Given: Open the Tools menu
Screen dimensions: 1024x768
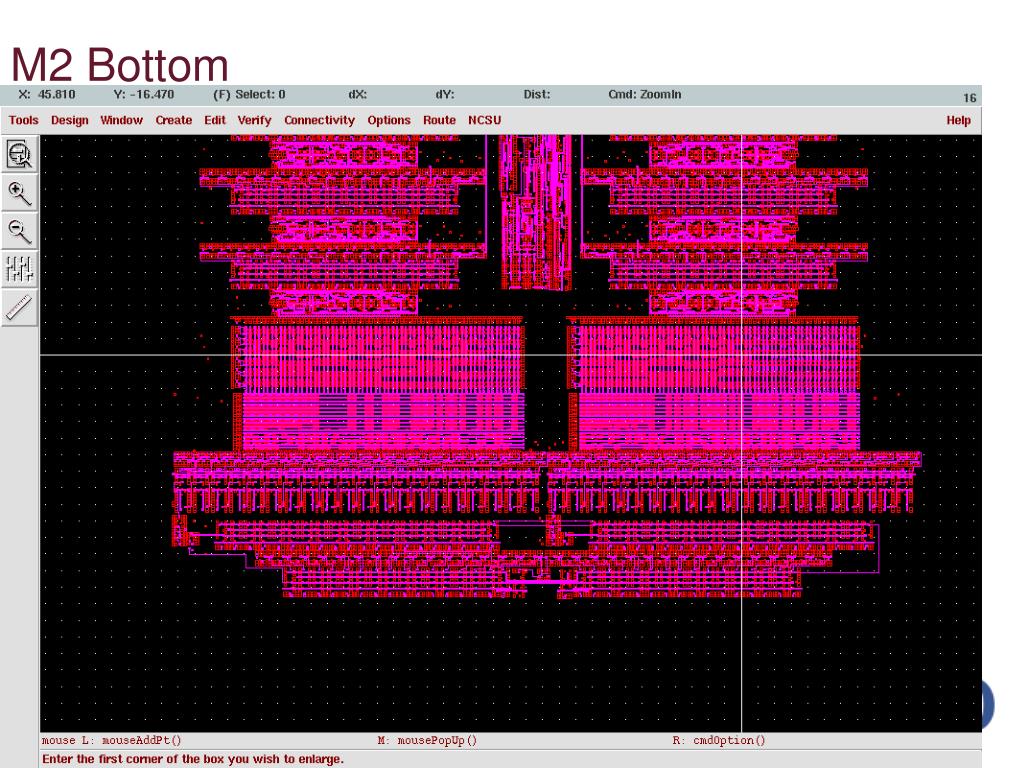Looking at the screenshot, I should tap(24, 120).
